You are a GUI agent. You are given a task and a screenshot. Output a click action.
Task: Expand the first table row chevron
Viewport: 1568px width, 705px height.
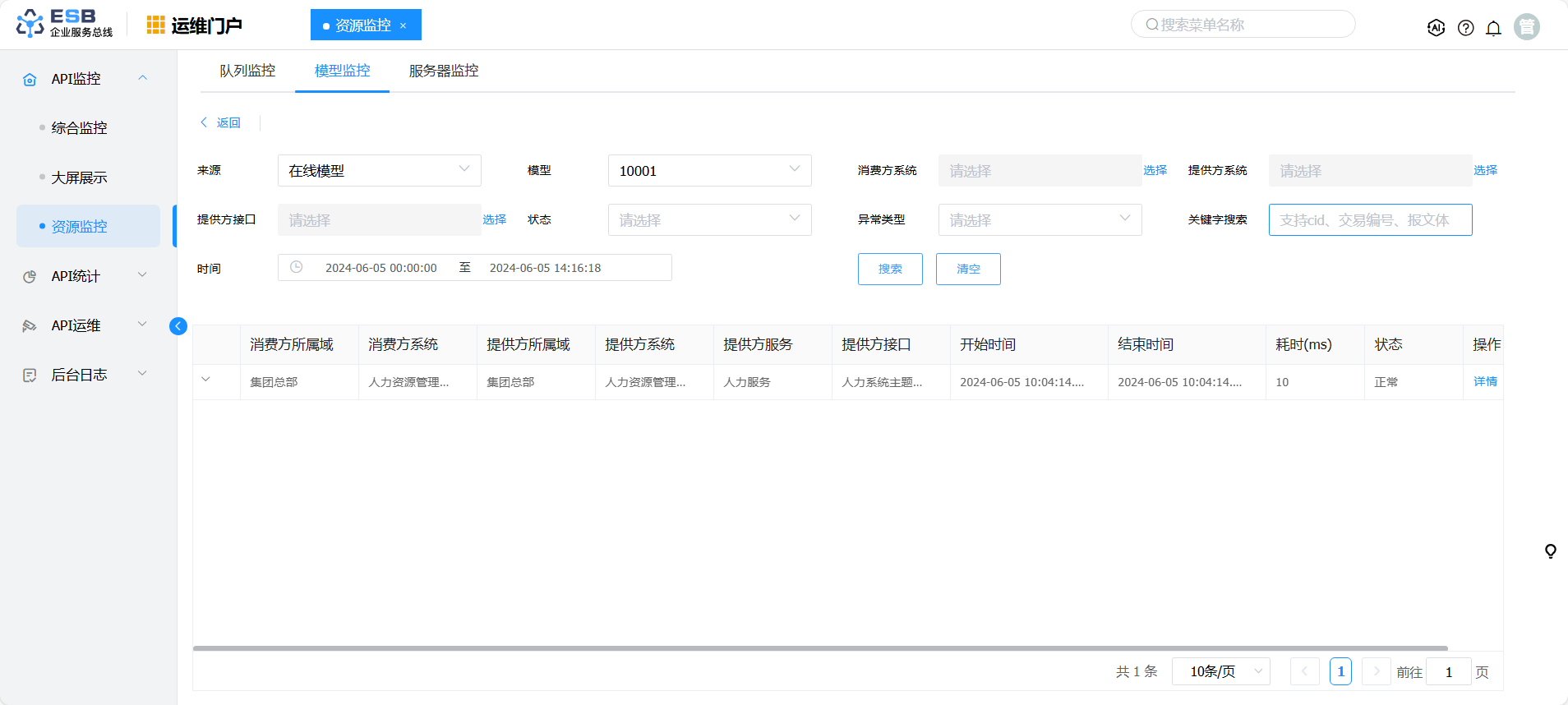(205, 380)
